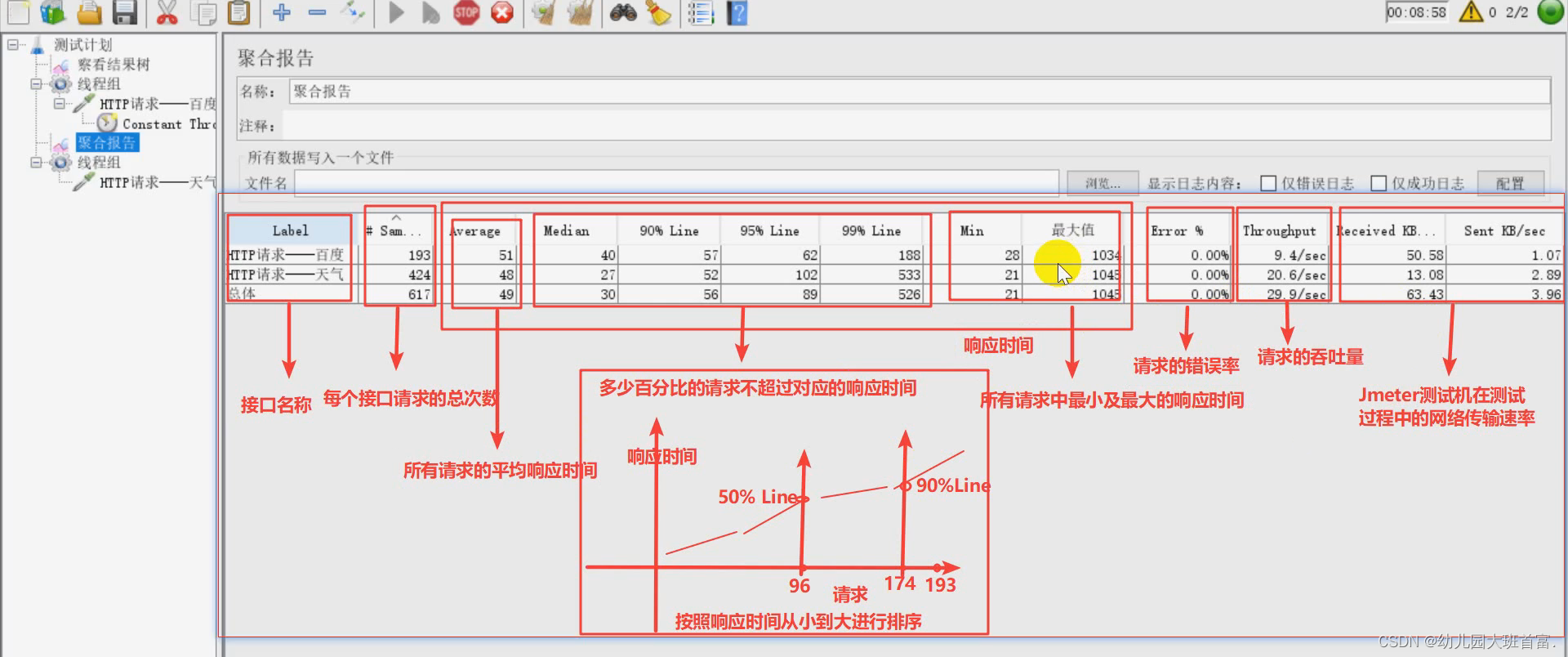Stop the test with red STOP icon
The height and width of the screenshot is (657, 1568).
click(466, 11)
